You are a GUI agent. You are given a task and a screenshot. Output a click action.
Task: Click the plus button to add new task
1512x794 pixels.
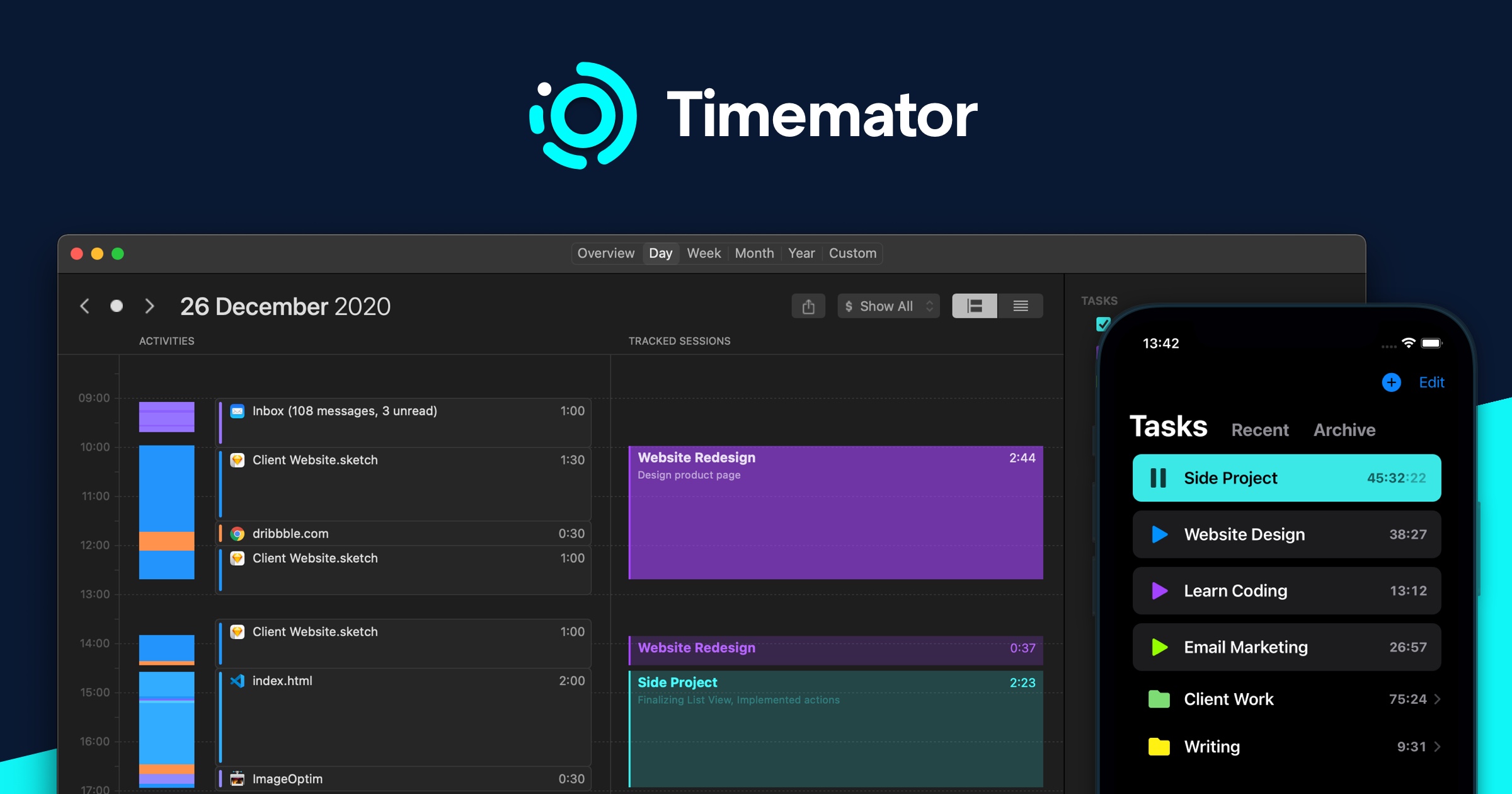point(1391,382)
